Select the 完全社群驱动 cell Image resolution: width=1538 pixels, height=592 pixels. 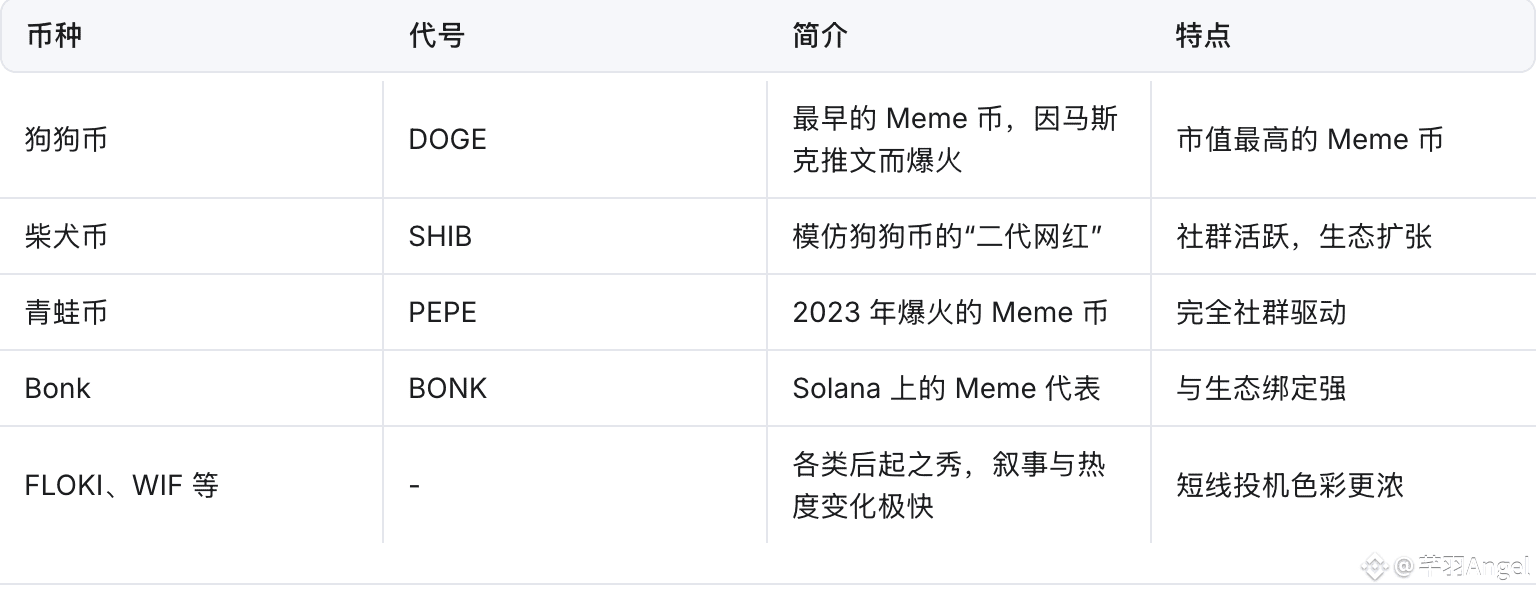pos(1261,312)
